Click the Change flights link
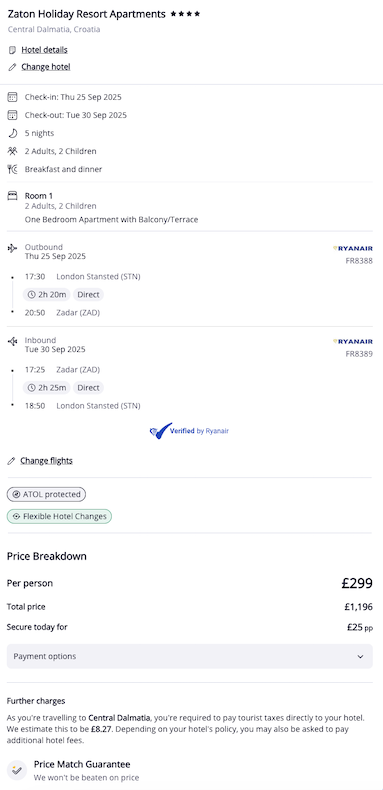 point(46,460)
